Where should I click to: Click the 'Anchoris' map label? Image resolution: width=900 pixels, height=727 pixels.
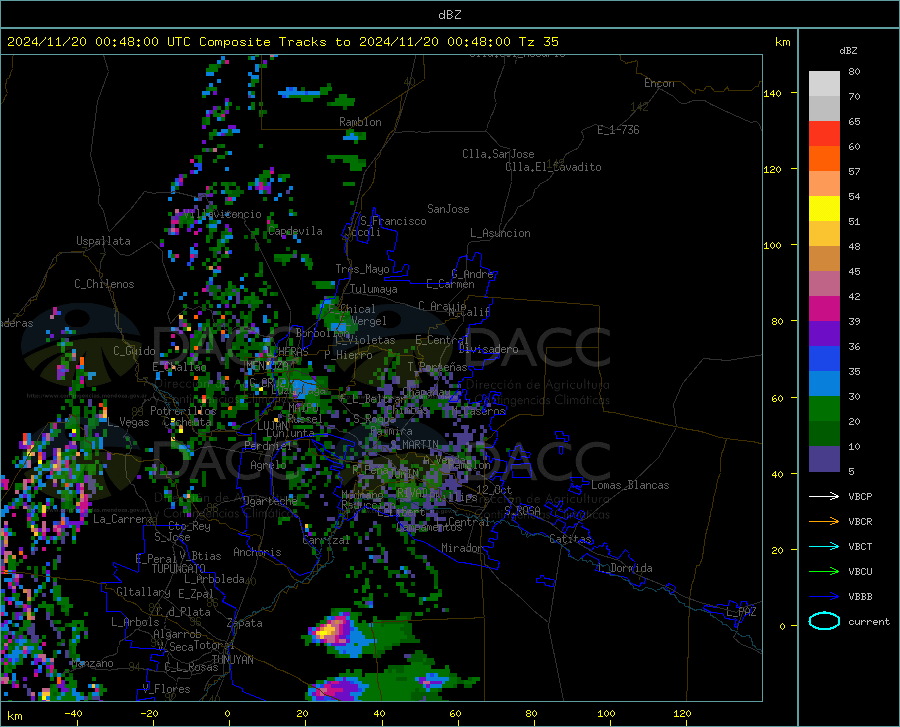pos(257,553)
